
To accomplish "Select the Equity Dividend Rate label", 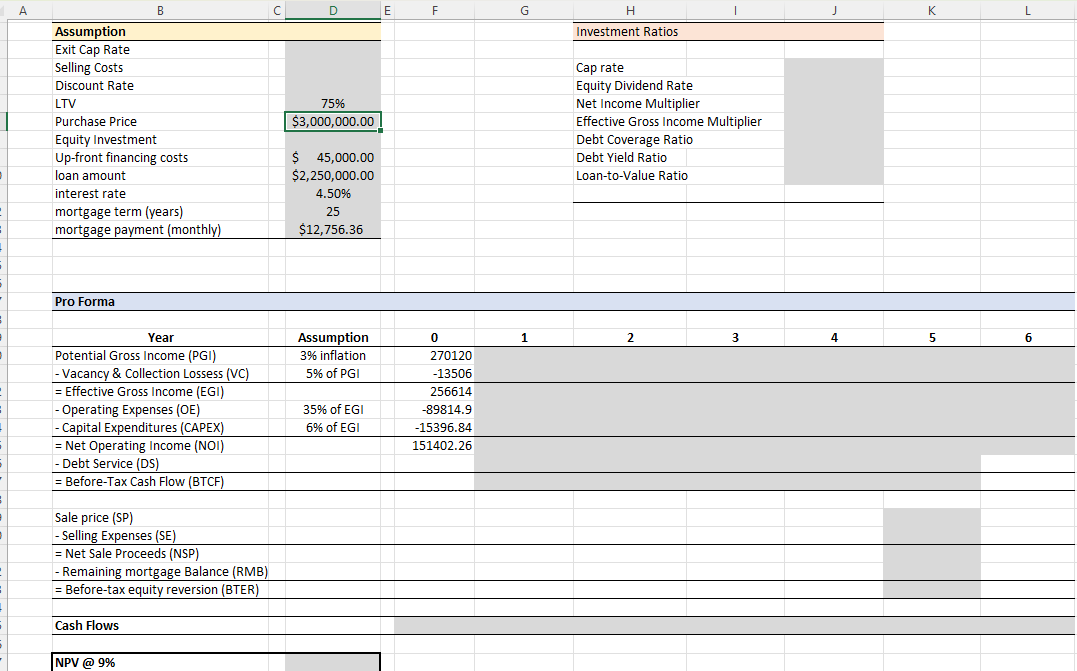I will point(634,86).
